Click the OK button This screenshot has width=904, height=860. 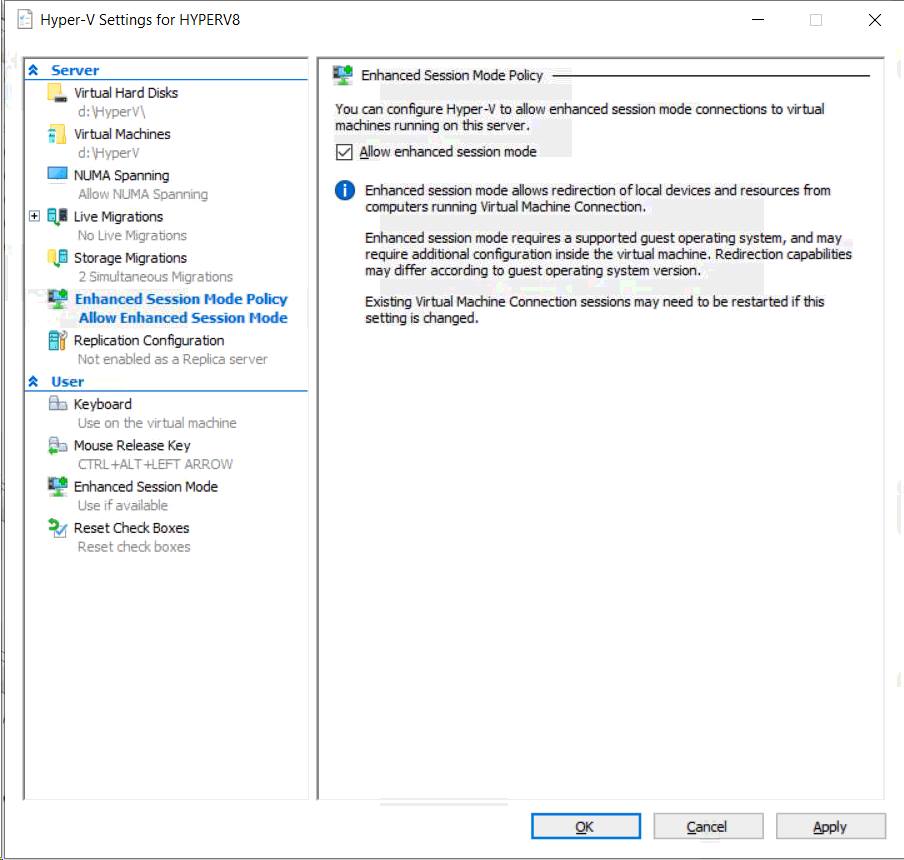586,827
